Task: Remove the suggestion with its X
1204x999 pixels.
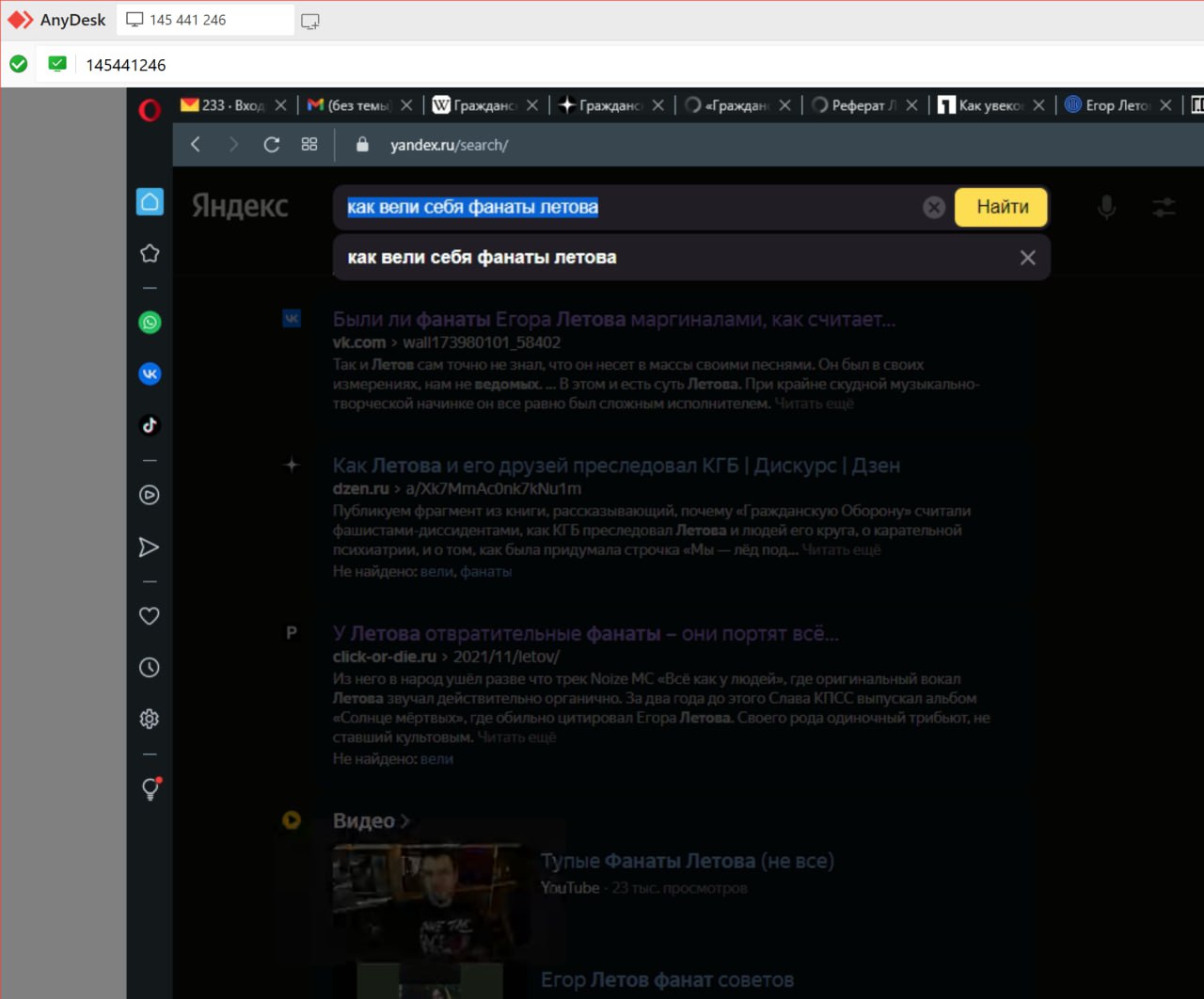Action: point(1028,258)
